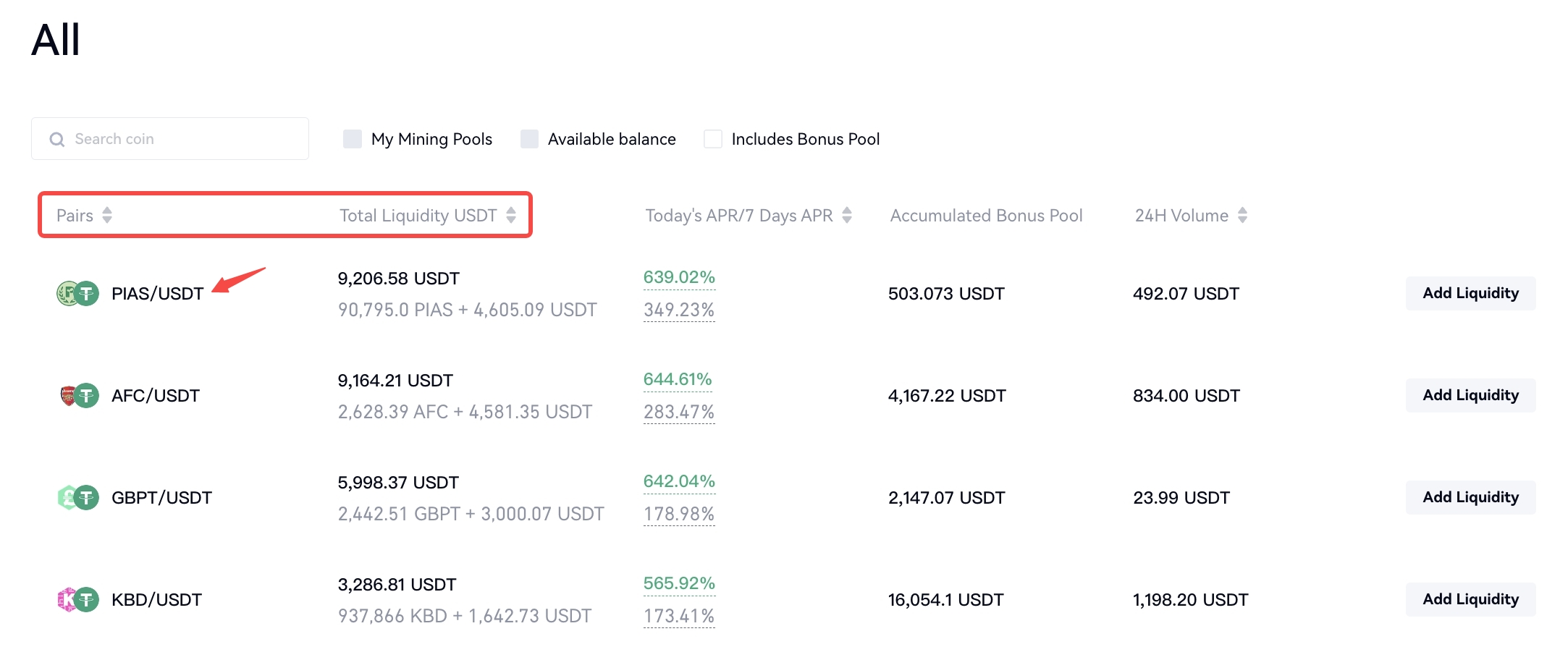Click the AFC/USDT coin pair icon
This screenshot has width=1568, height=660.
pyautogui.click(x=77, y=395)
